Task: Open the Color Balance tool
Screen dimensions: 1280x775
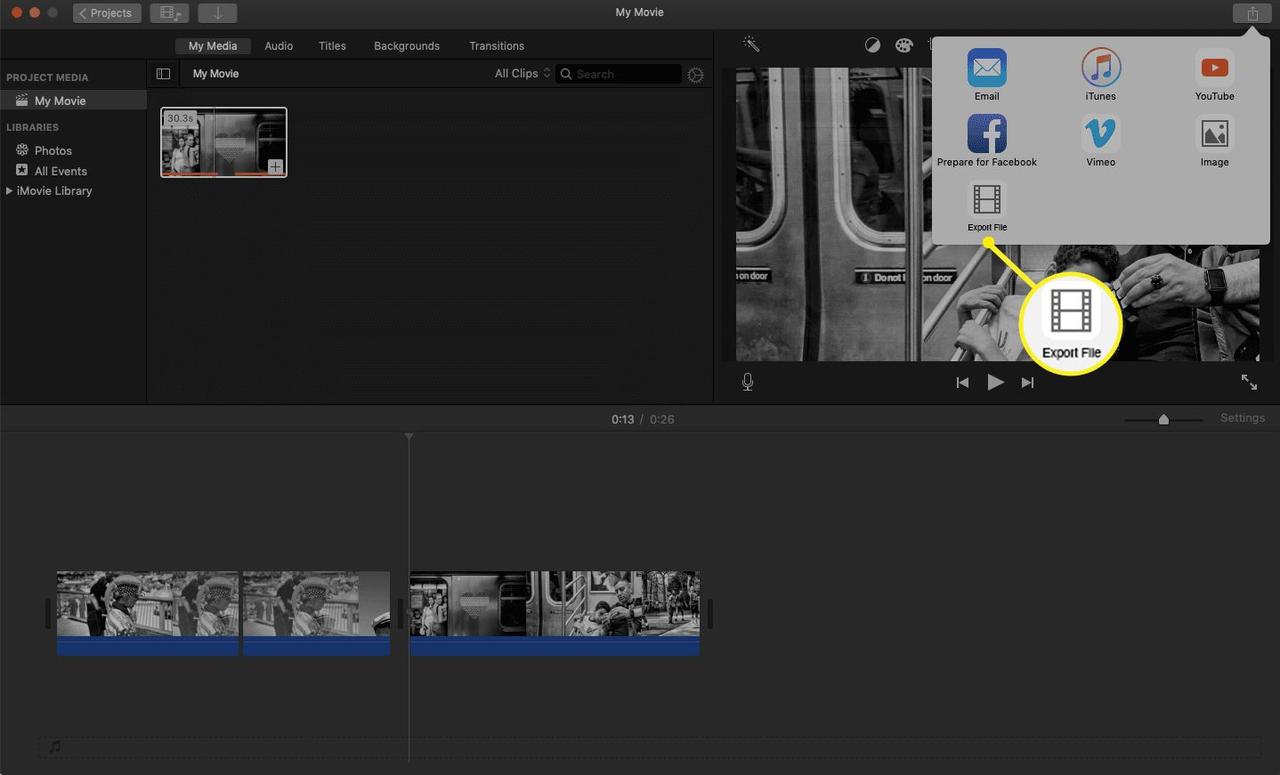Action: pos(872,44)
